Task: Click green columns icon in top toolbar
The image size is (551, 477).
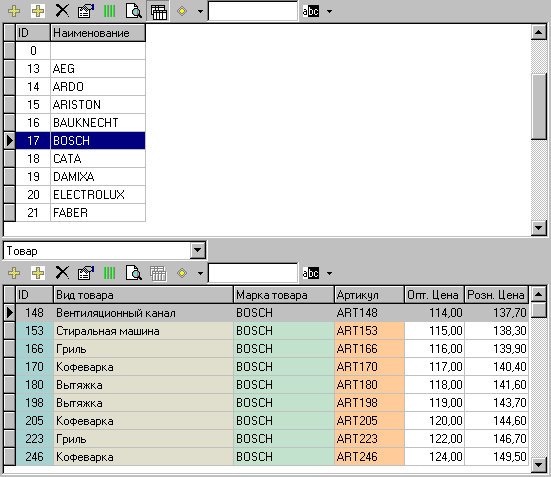Action: (109, 11)
